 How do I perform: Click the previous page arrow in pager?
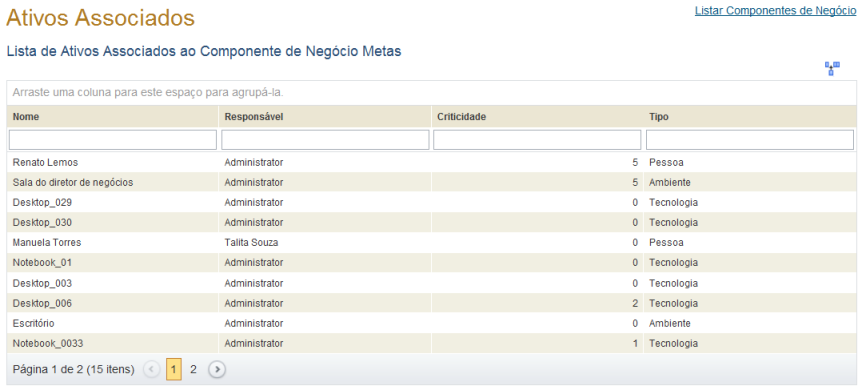click(152, 370)
